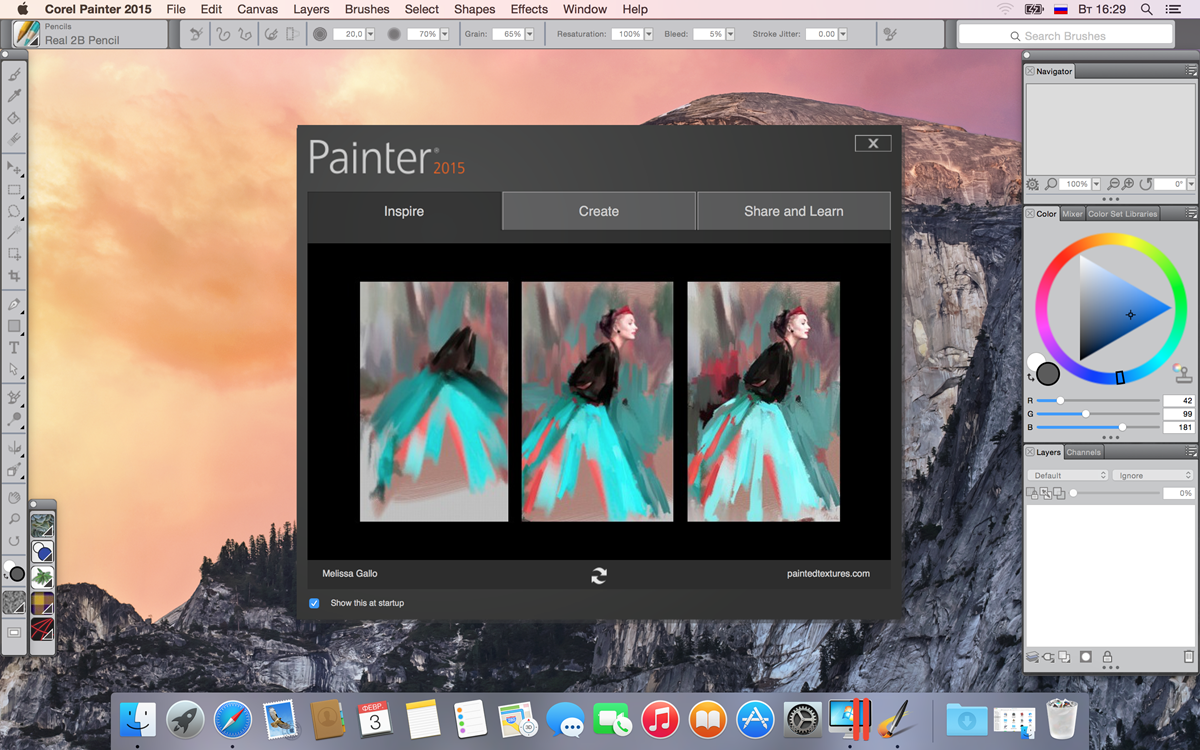This screenshot has width=1200, height=750.
Task: Open the brush Size dropdown arrow
Action: [x=370, y=34]
